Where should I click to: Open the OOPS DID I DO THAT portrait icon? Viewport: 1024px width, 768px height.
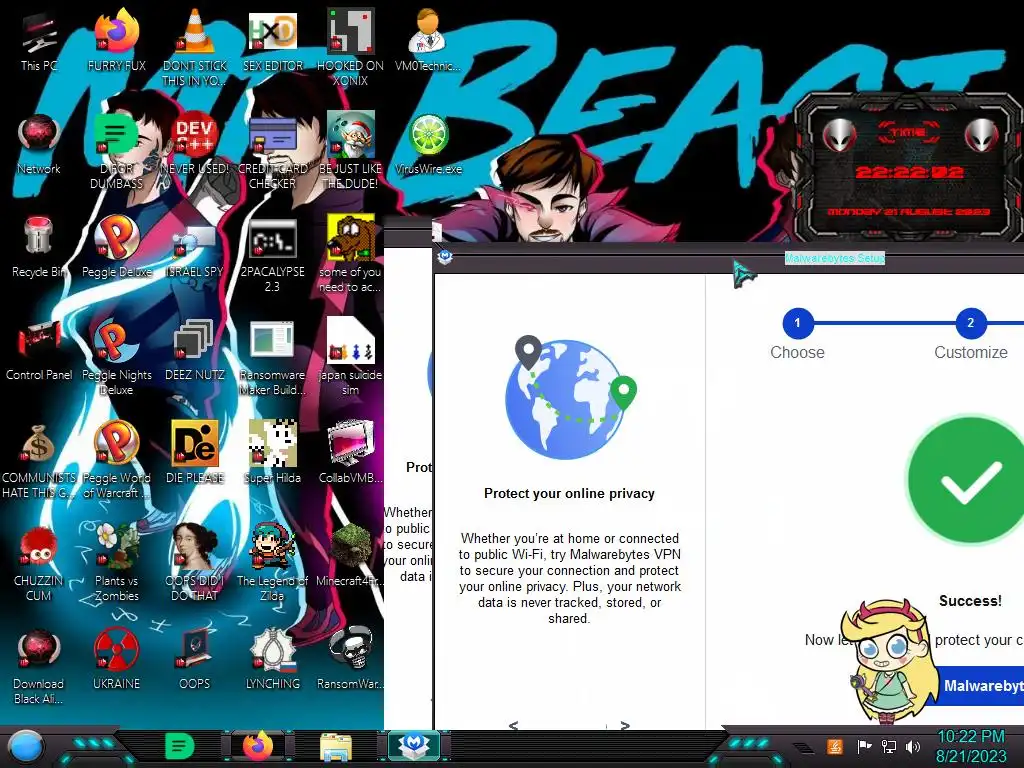pos(195,563)
